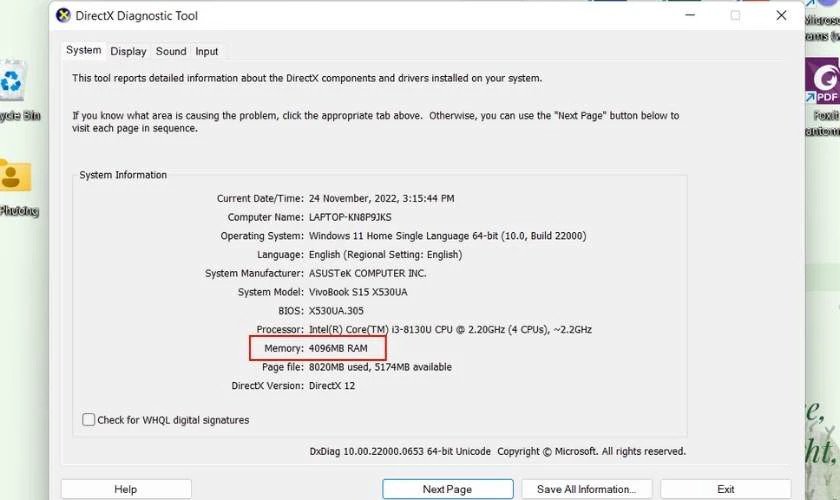Viewport: 840px width, 500px height.
Task: Click computer name 'LAPTOP-KN8P9JKS'
Action: pos(350,217)
